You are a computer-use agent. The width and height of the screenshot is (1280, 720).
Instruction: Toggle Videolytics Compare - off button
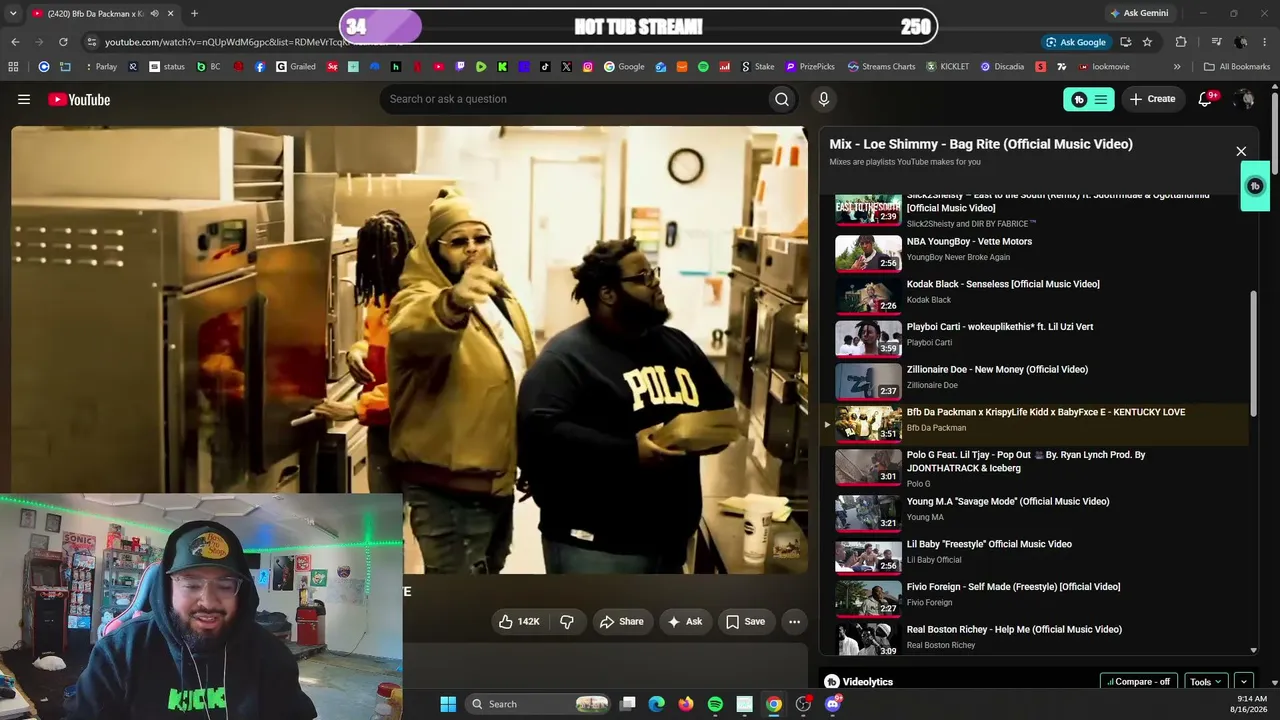[1139, 682]
